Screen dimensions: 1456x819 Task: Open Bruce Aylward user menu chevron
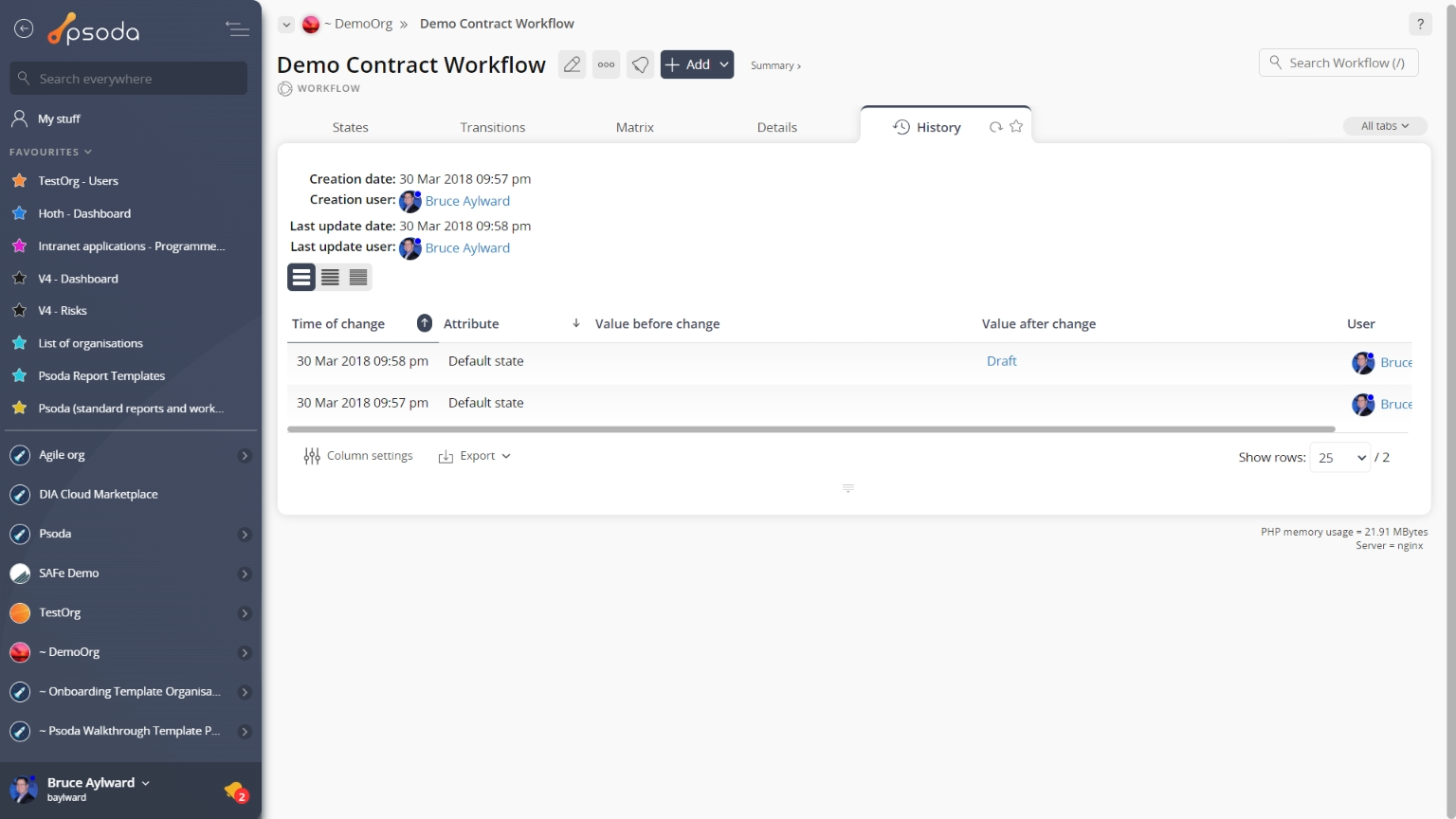[145, 783]
